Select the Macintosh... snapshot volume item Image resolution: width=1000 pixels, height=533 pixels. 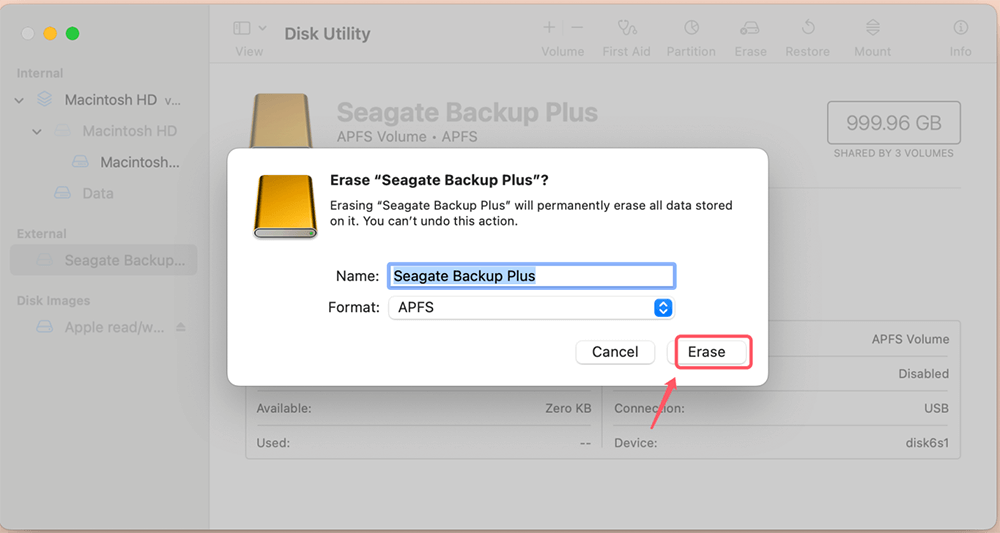pos(139,162)
